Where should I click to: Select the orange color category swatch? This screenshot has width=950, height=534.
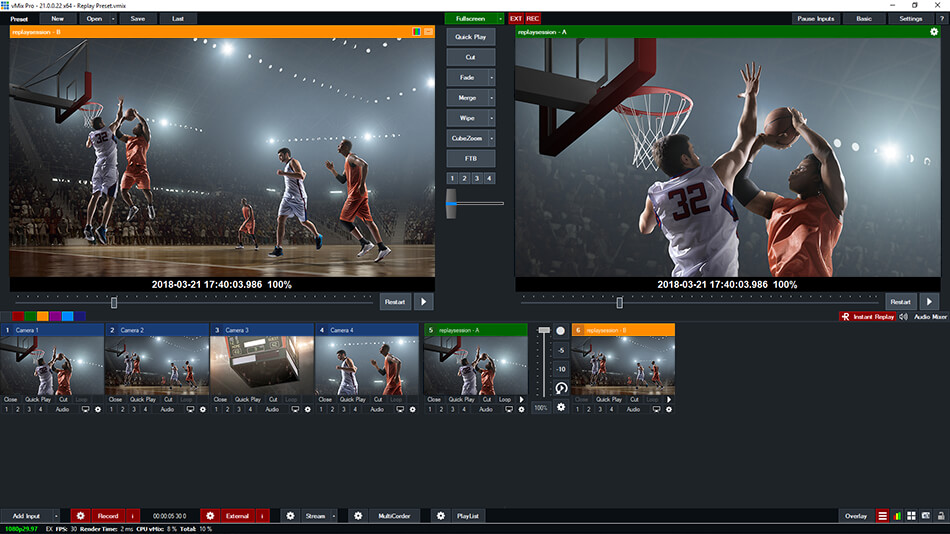[x=42, y=316]
